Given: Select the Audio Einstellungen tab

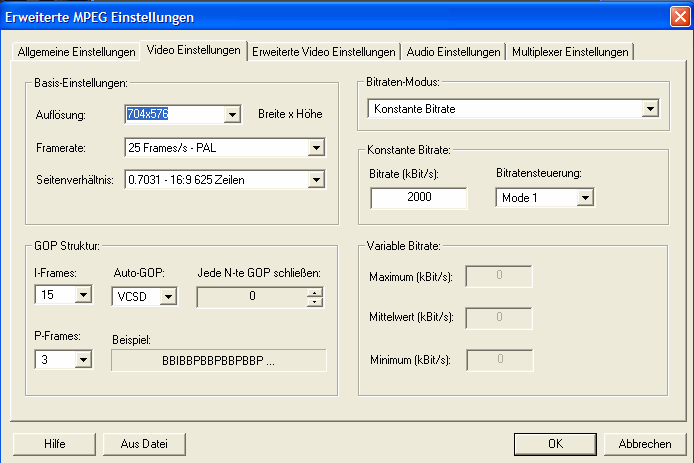Looking at the screenshot, I should pyautogui.click(x=453, y=52).
